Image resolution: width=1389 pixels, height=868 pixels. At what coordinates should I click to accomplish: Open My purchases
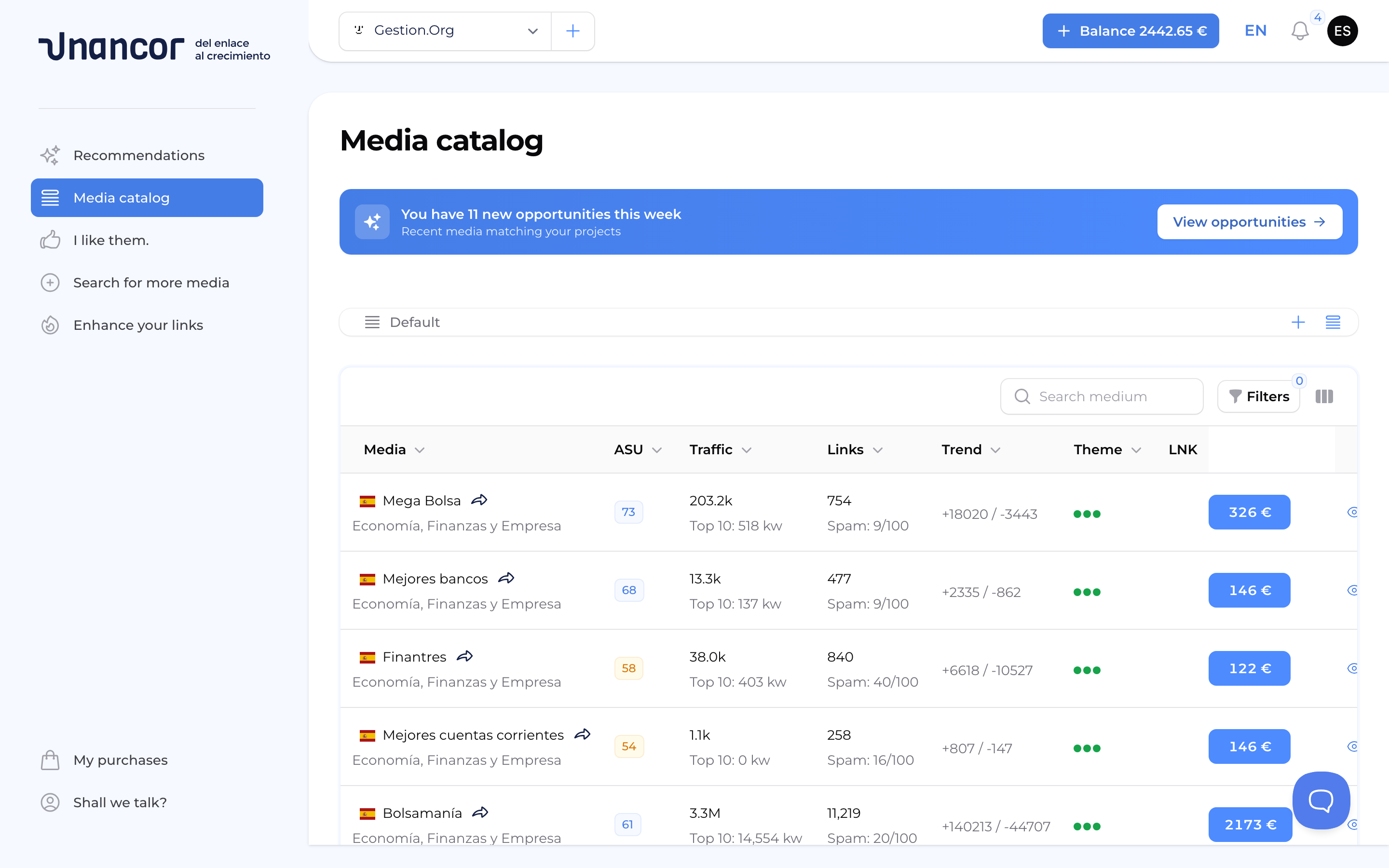coord(120,759)
